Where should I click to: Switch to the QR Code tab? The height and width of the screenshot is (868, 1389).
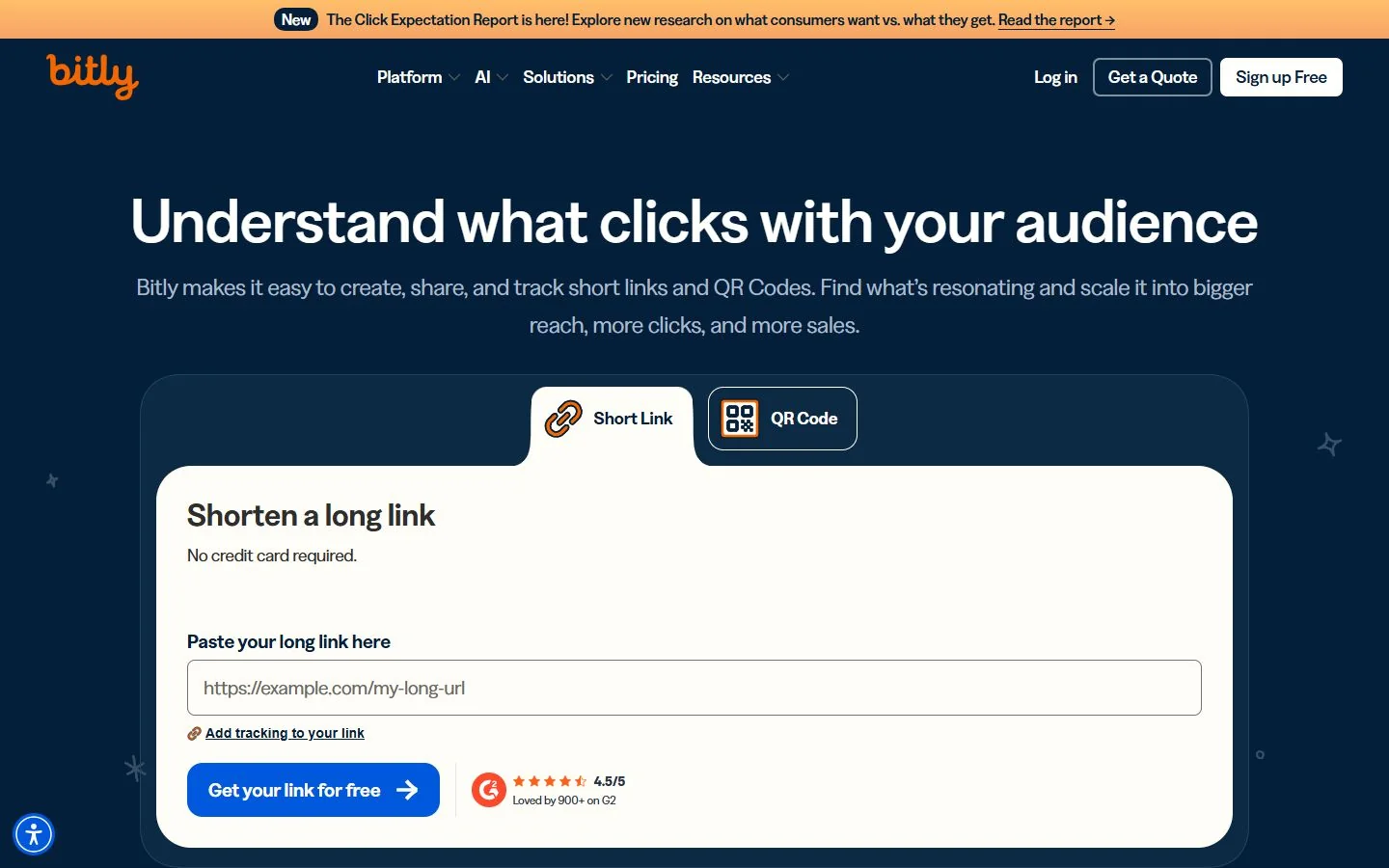click(782, 419)
